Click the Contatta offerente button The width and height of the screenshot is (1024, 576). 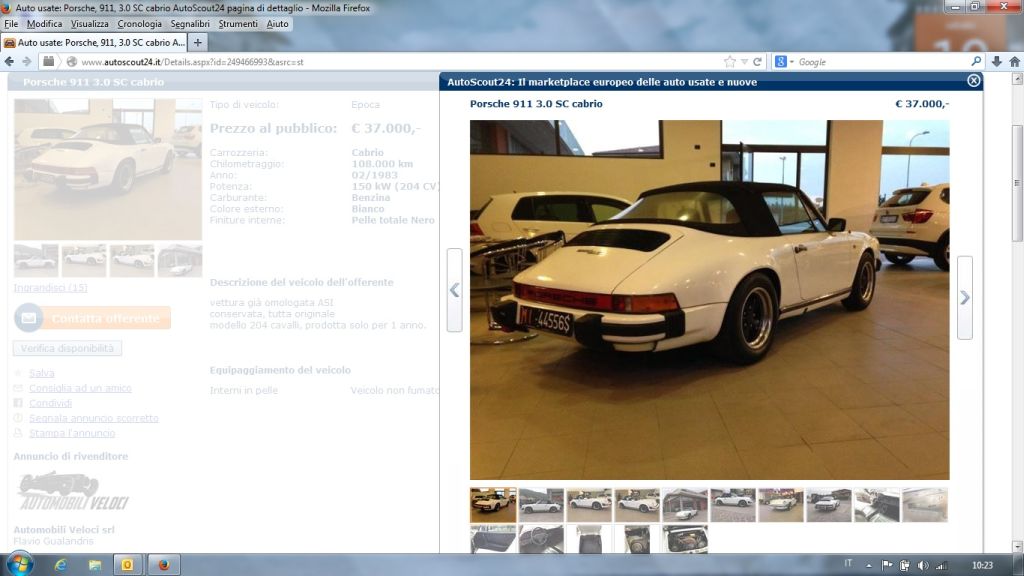(x=93, y=318)
